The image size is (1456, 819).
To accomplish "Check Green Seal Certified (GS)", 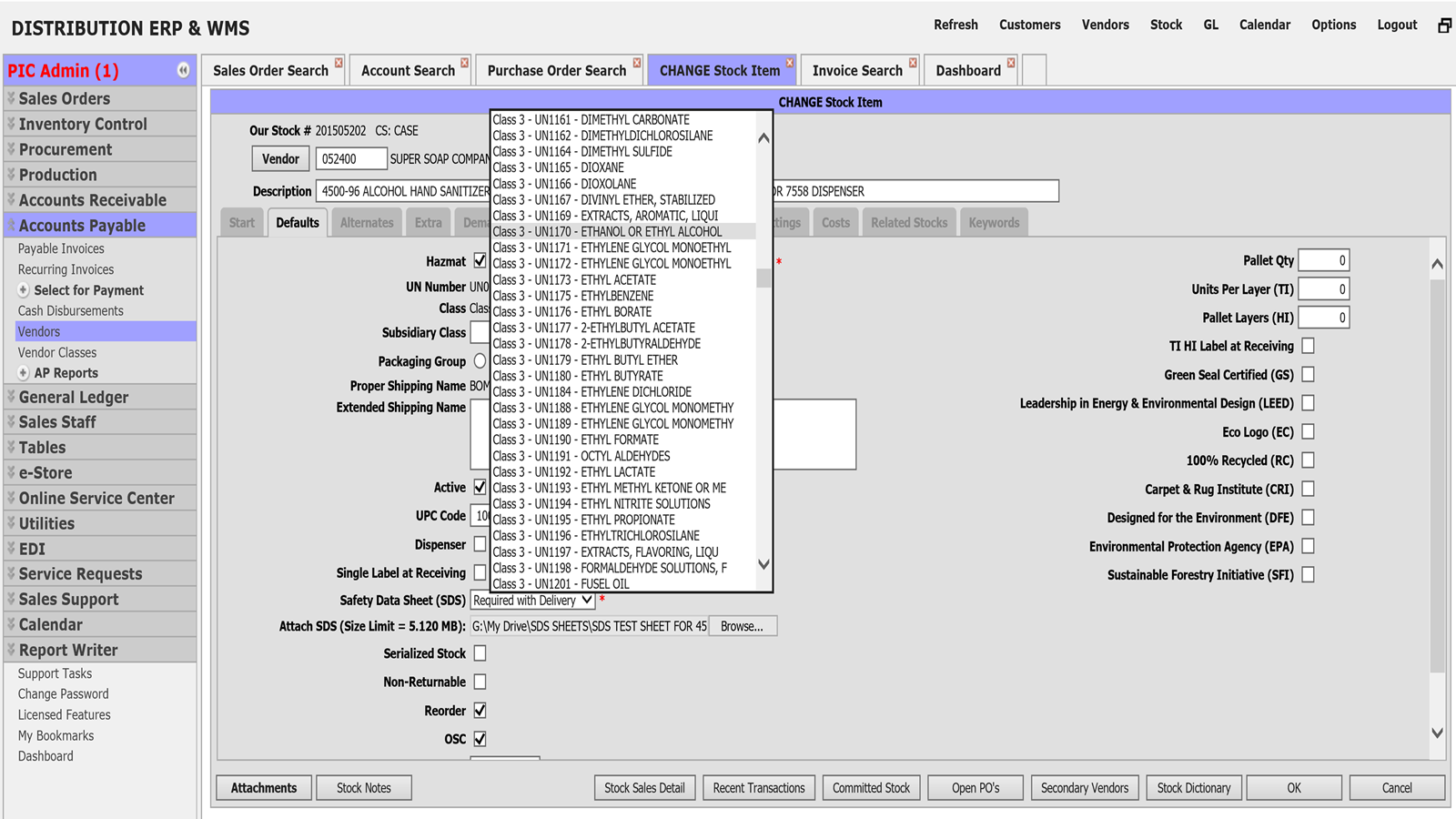I will (x=1308, y=374).
